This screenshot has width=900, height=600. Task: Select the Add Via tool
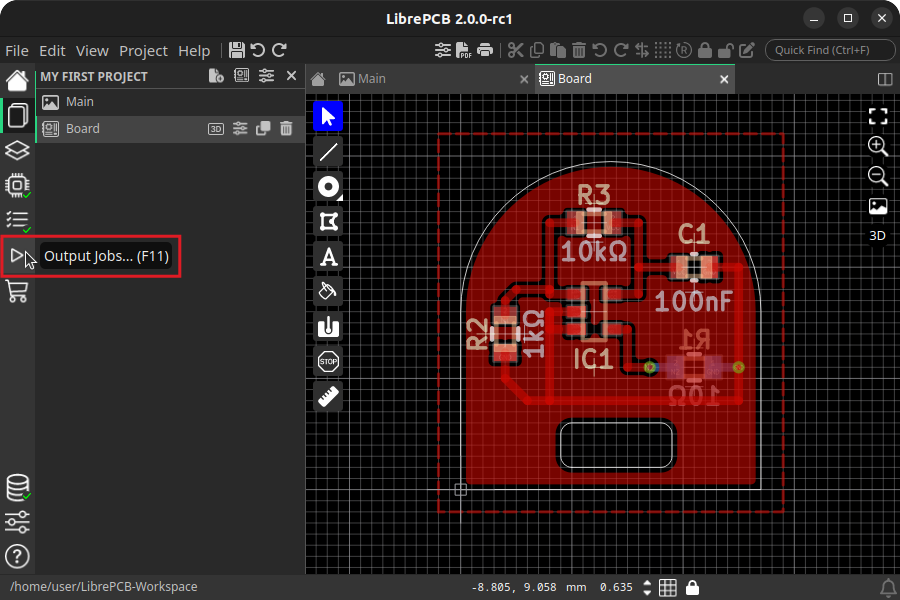point(328,186)
